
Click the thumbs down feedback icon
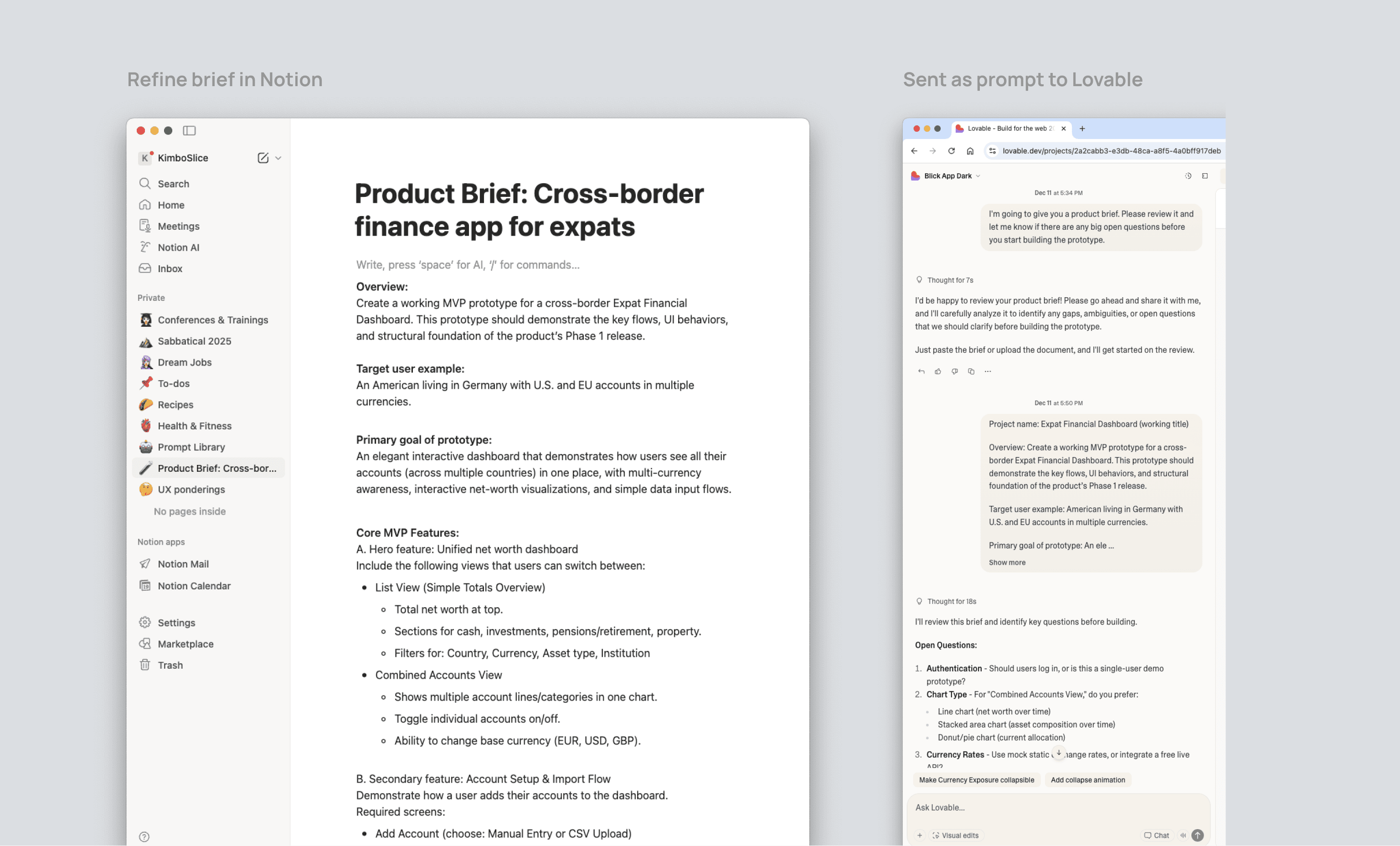[955, 371]
